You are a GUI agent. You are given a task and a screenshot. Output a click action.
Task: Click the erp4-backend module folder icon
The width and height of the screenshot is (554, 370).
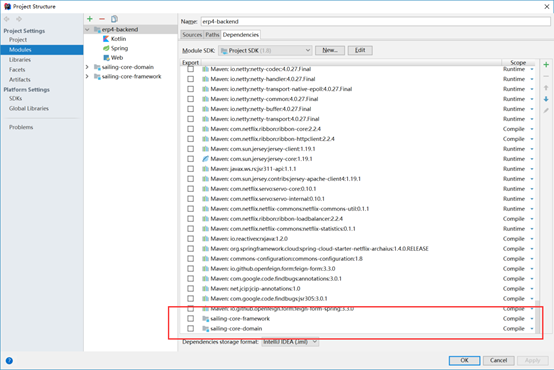tap(97, 30)
